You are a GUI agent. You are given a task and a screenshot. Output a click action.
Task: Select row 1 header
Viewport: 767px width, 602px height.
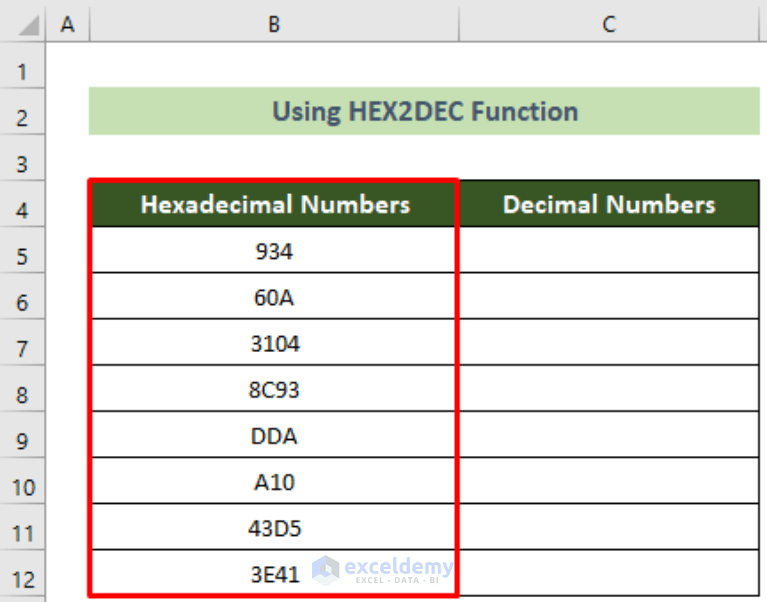coord(23,65)
